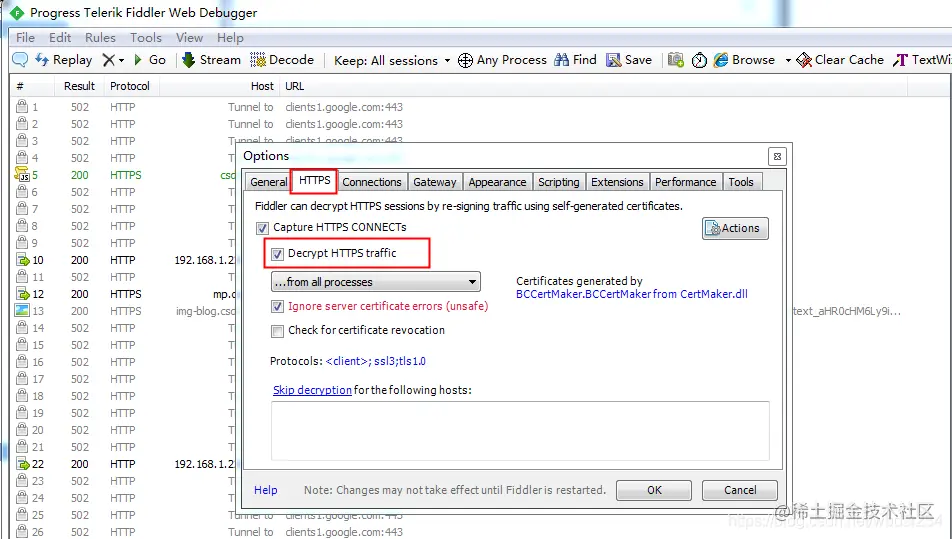Screen dimensions: 952x539
Task: Click Cancel in Options dialog
Action: pyautogui.click(x=740, y=490)
